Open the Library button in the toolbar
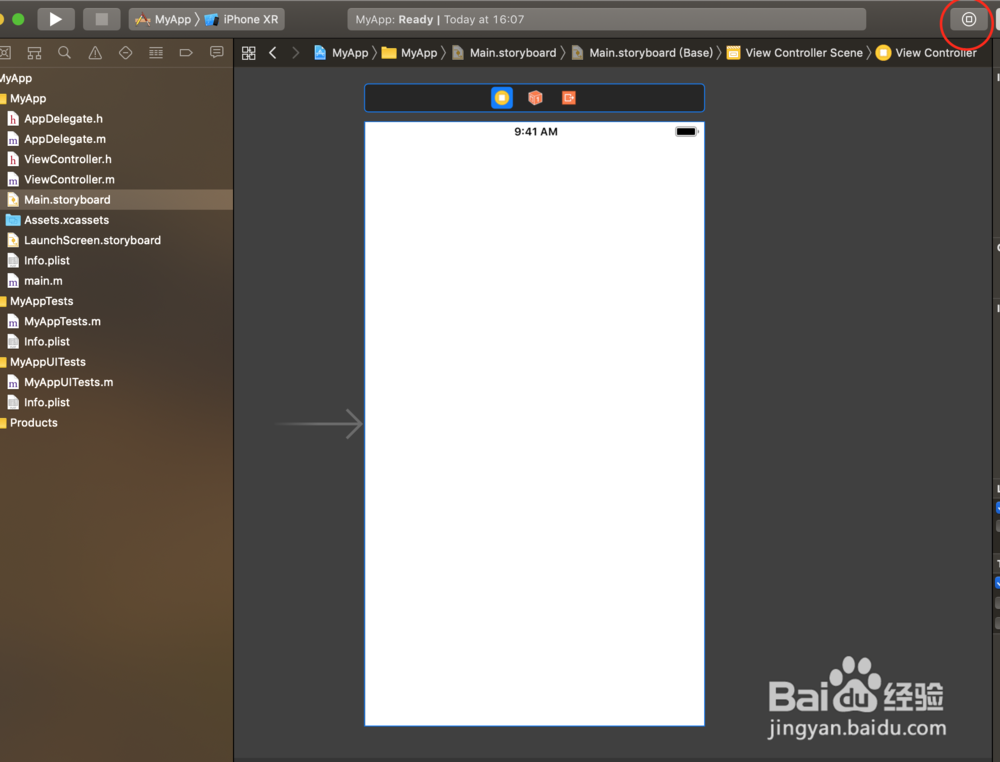Viewport: 1000px width, 762px height. pos(968,19)
